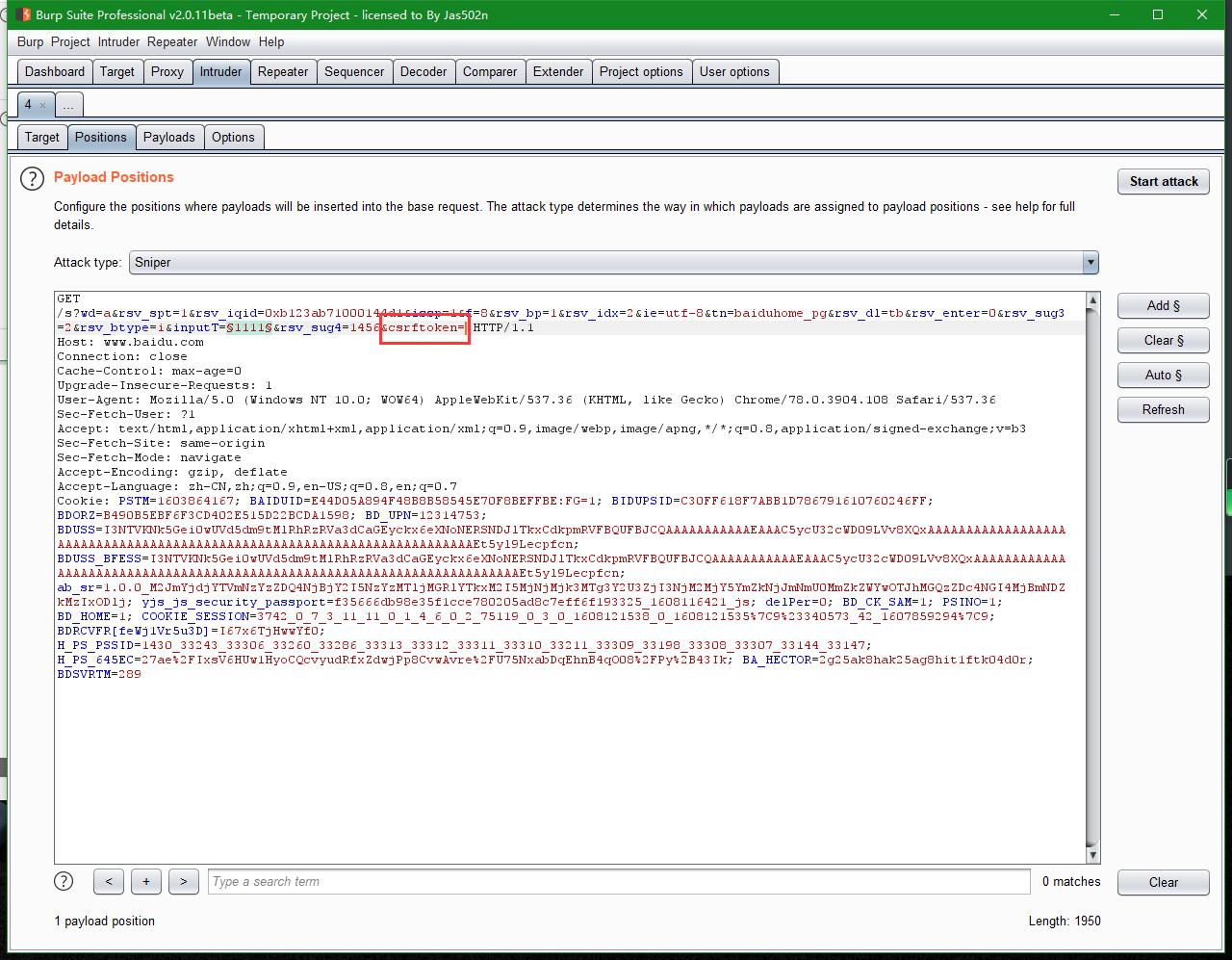Click the plus match icon in search bar
Screen dimensions: 1232x960
point(145,881)
